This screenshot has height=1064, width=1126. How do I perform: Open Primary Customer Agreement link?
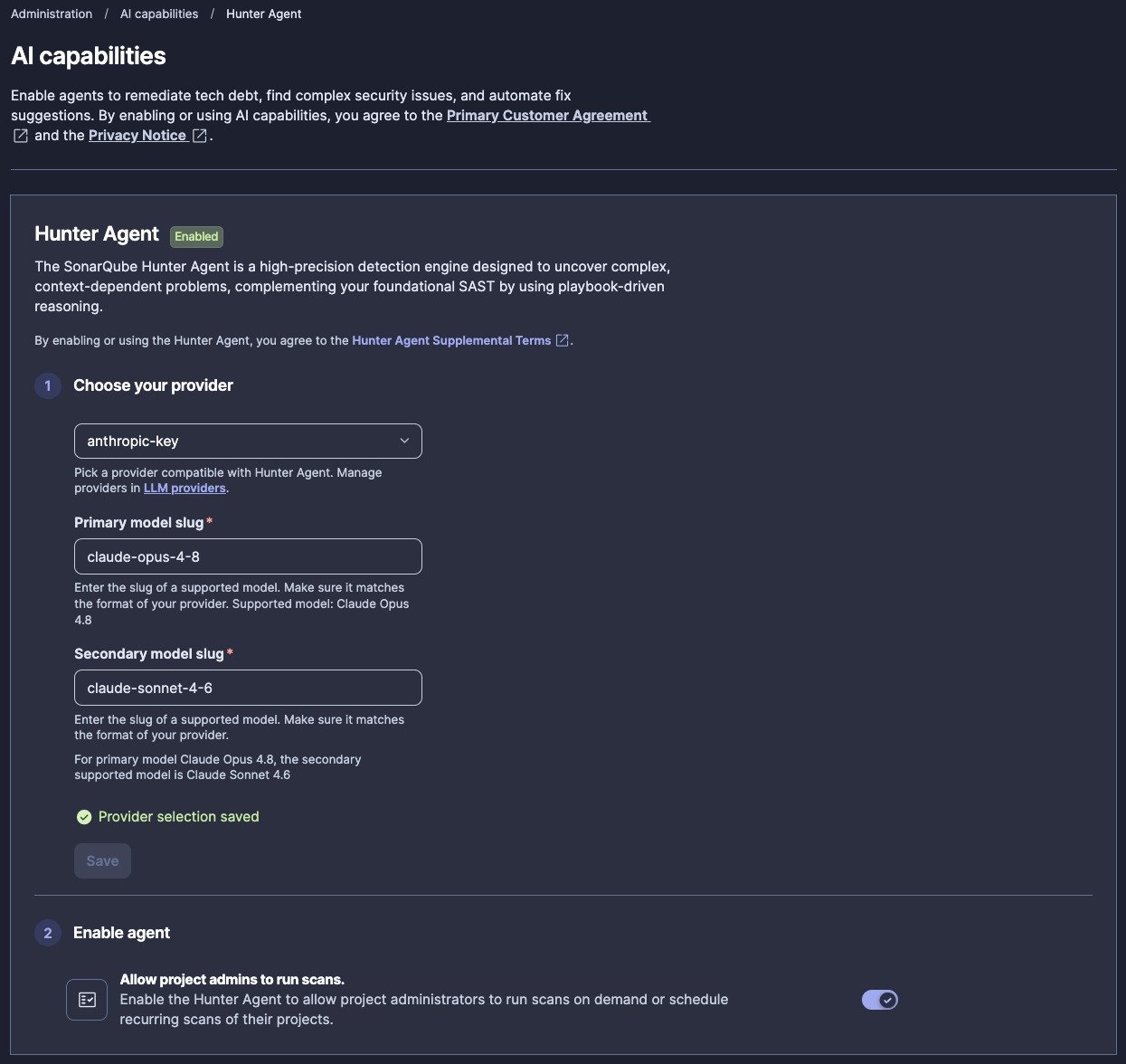coord(547,115)
